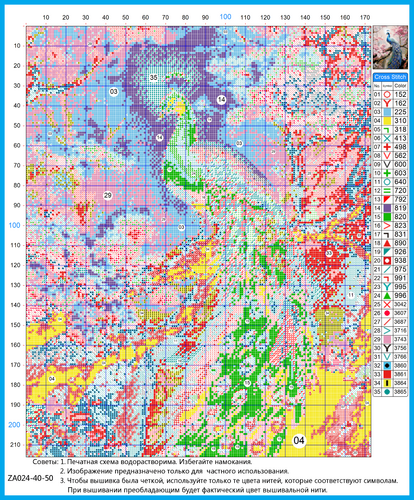Click the 35 marker above peacock head
Viewport: 414px width, 500px height.
(153, 77)
